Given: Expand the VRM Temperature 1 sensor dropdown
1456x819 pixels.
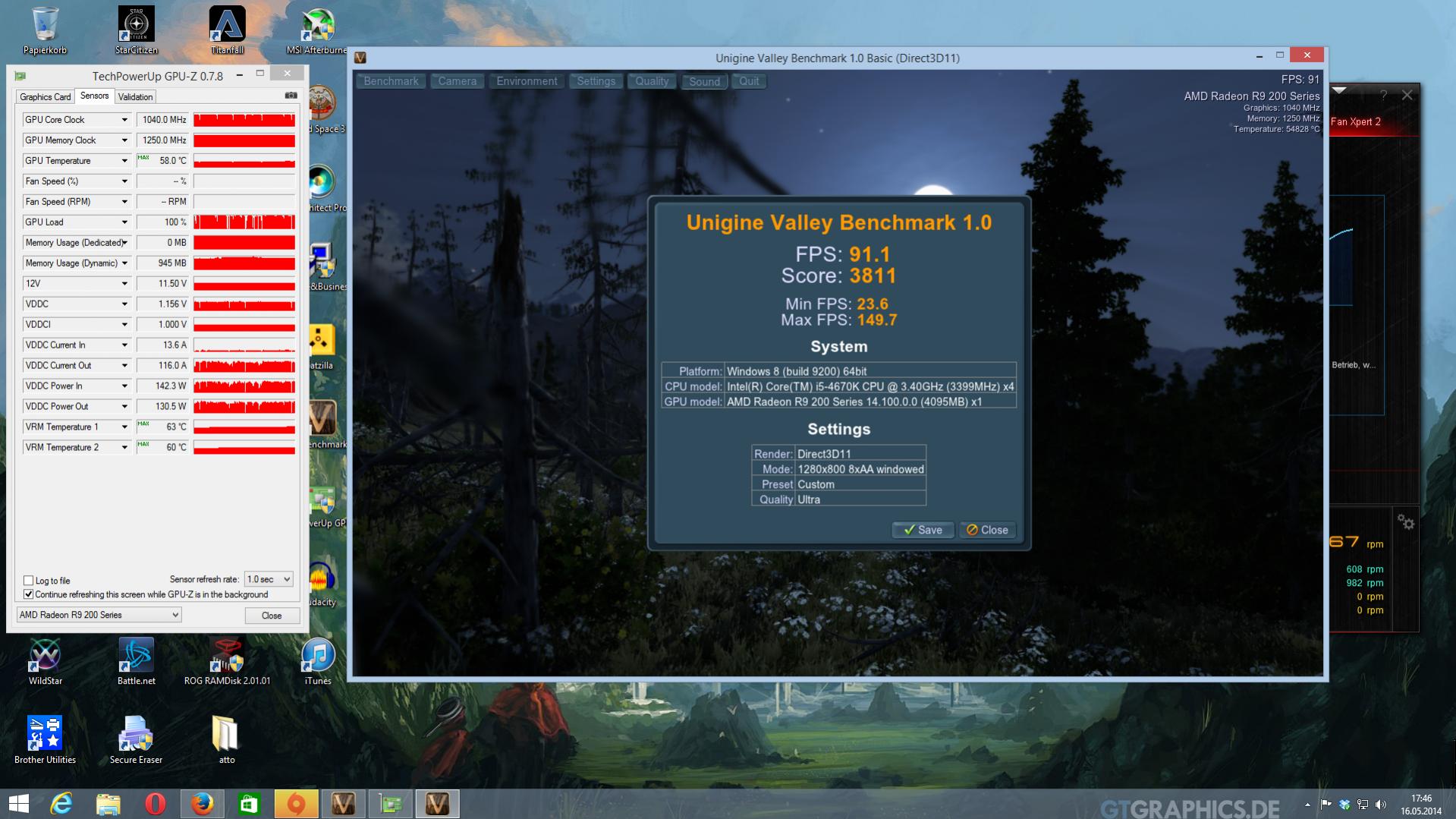Looking at the screenshot, I should click(x=124, y=427).
